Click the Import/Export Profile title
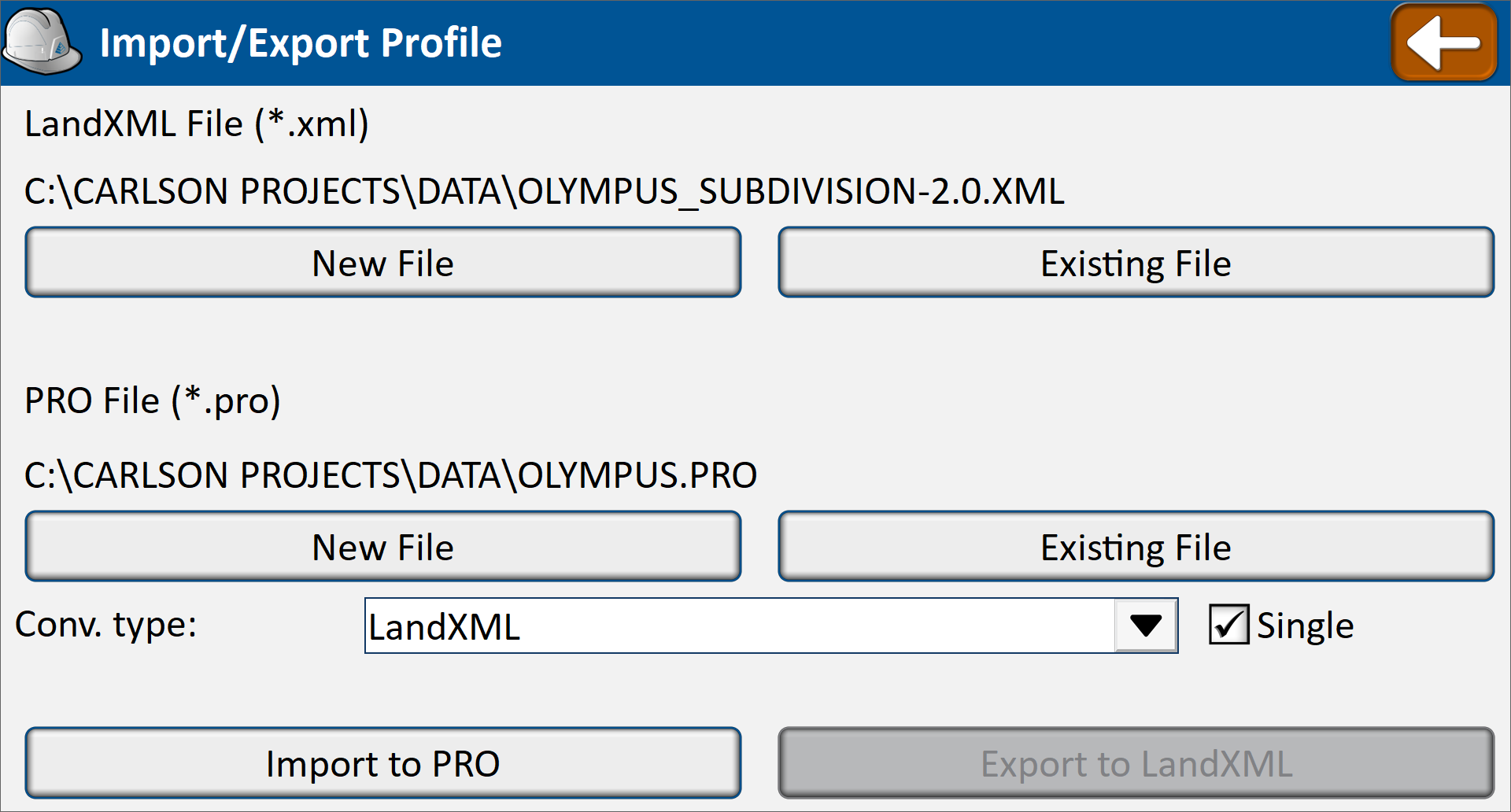Image resolution: width=1511 pixels, height=812 pixels. [x=301, y=43]
